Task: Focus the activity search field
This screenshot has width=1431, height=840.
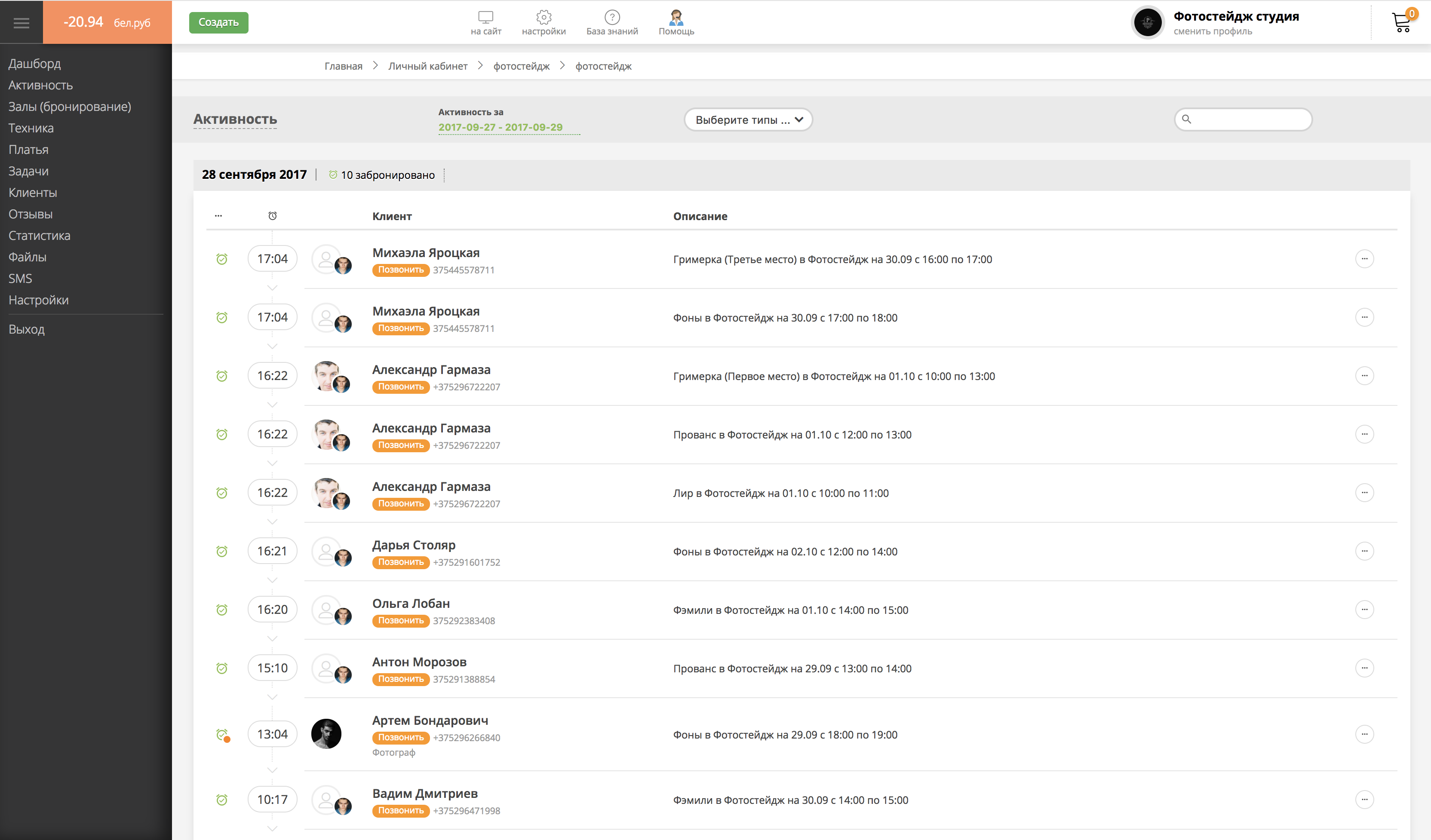Action: tap(1249, 119)
